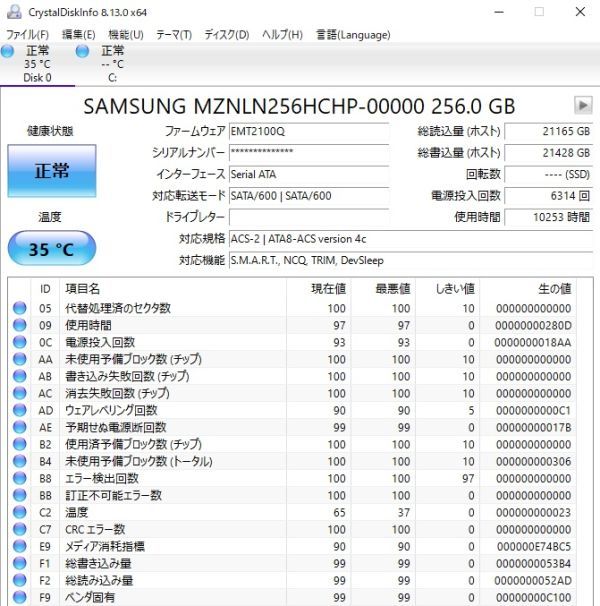This screenshot has height=606, width=600.
Task: Select the 代替処理済のセクタ数 attribute name
Action: point(118,308)
